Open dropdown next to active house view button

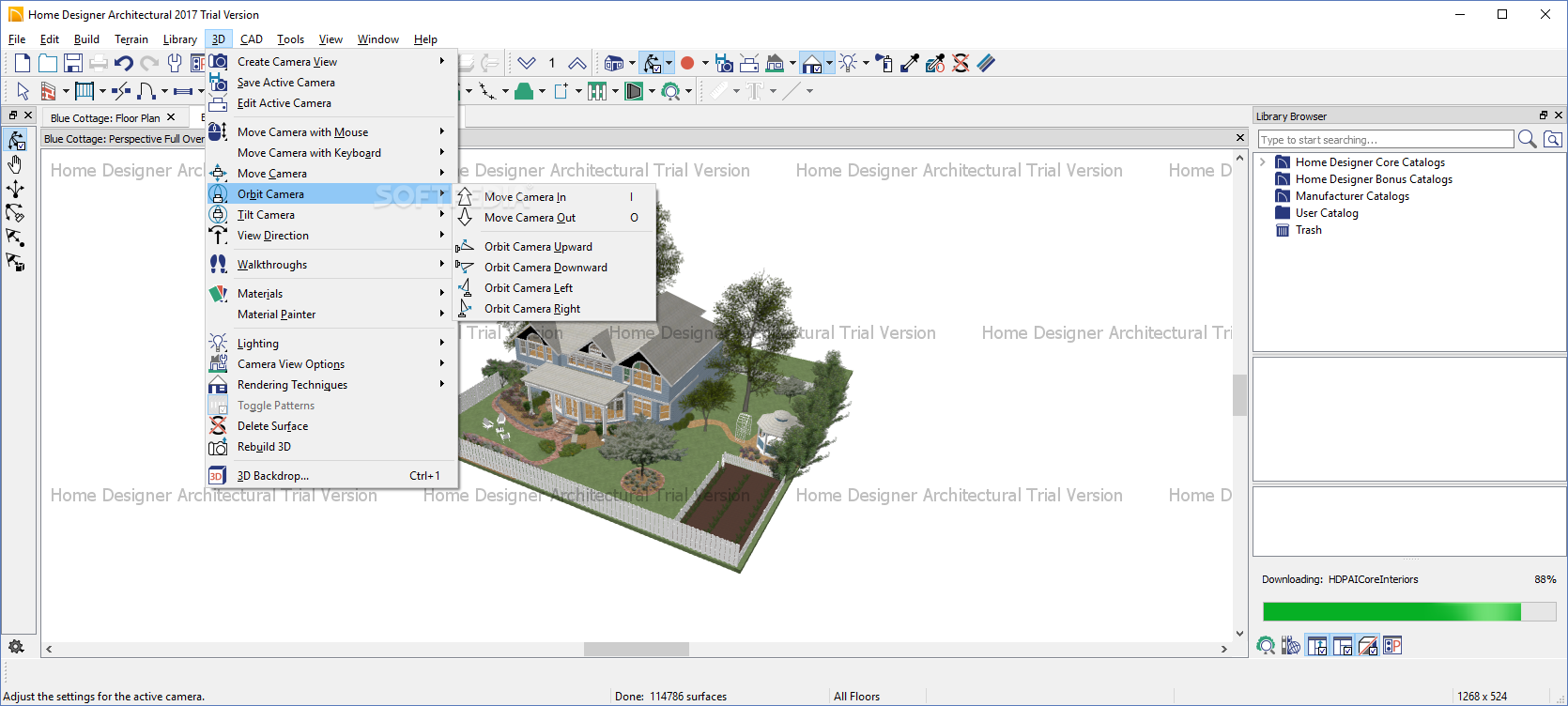829,63
